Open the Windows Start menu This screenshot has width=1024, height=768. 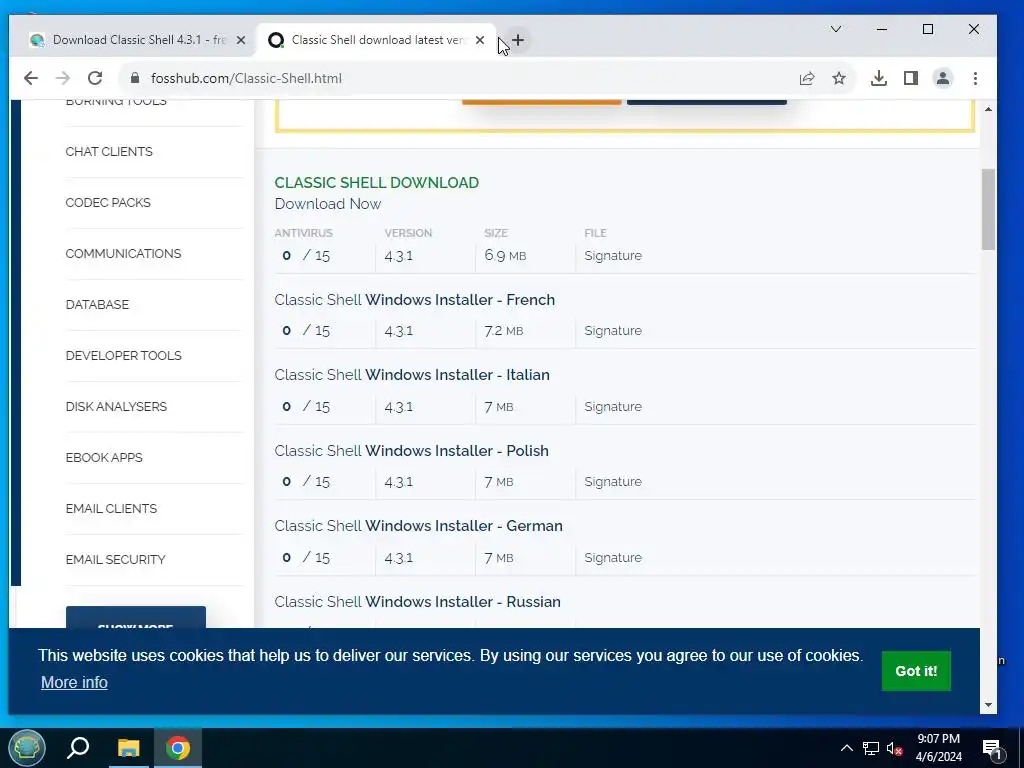coord(27,748)
